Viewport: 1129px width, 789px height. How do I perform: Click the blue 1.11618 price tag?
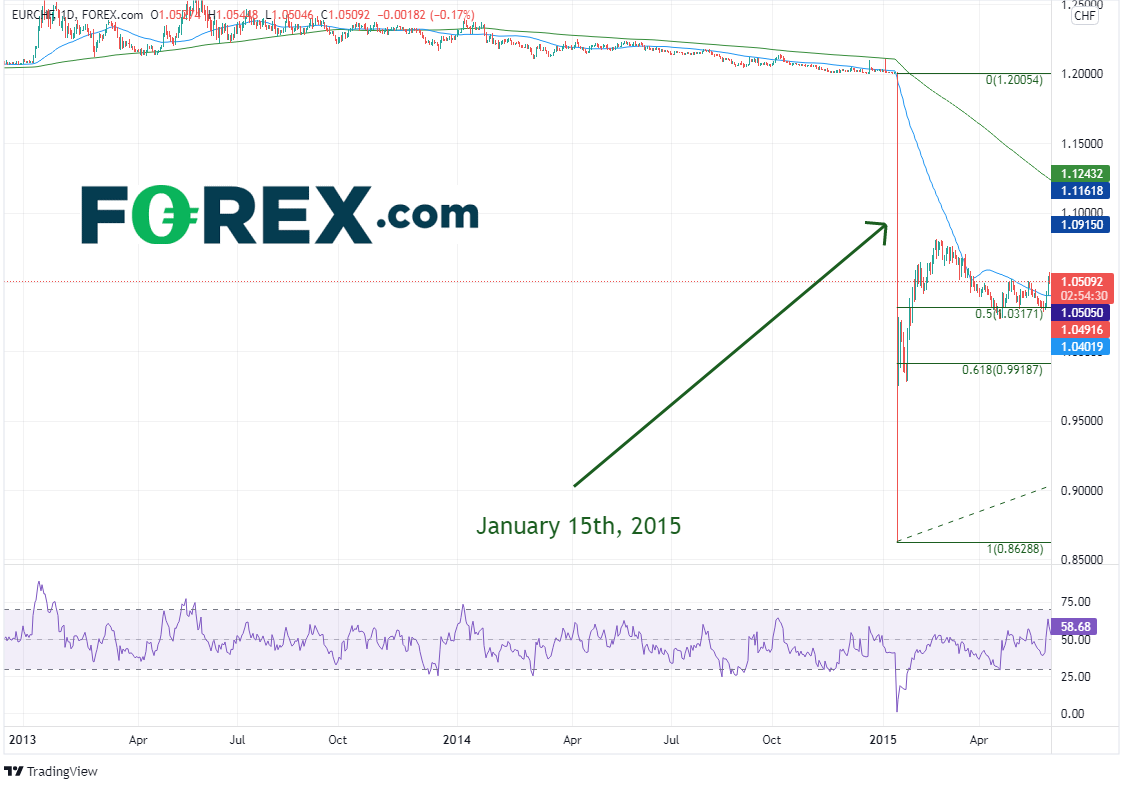click(1080, 191)
